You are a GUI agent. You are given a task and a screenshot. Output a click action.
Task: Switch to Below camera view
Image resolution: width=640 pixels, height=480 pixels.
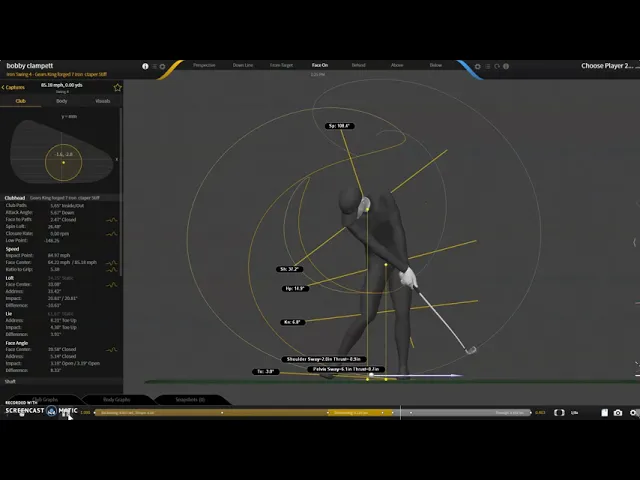[436, 65]
